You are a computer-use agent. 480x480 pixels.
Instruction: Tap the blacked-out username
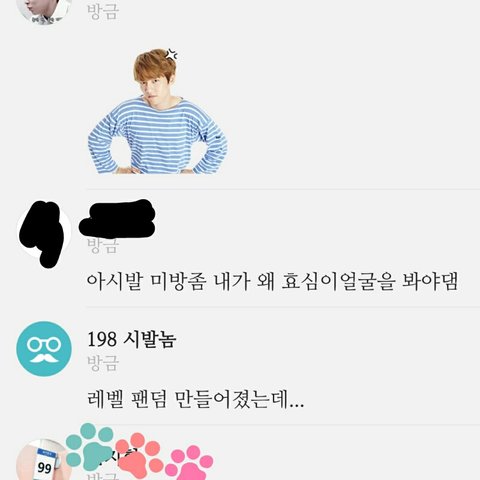point(117,218)
